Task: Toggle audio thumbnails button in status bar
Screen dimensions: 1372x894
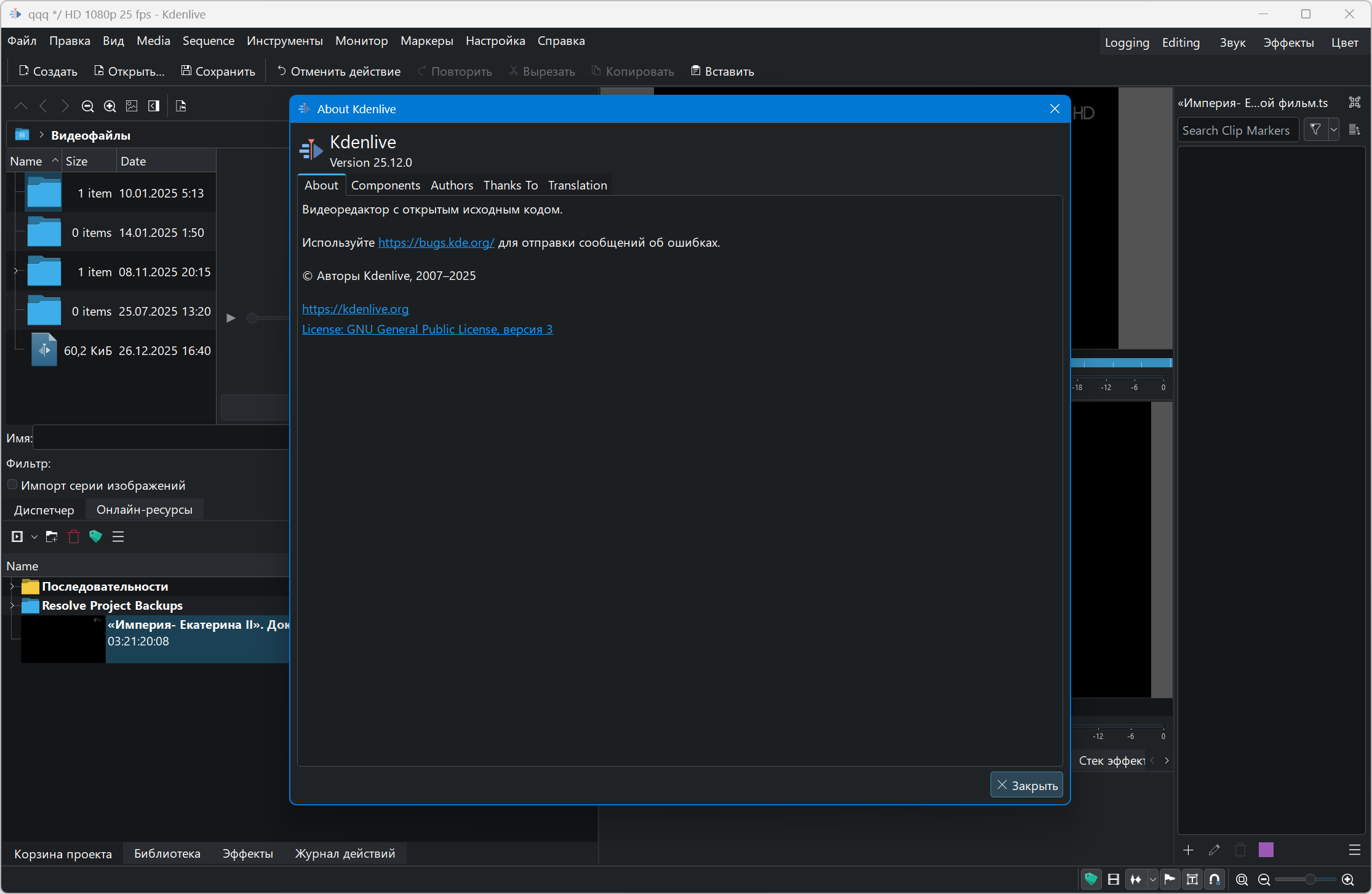Action: click(1136, 879)
